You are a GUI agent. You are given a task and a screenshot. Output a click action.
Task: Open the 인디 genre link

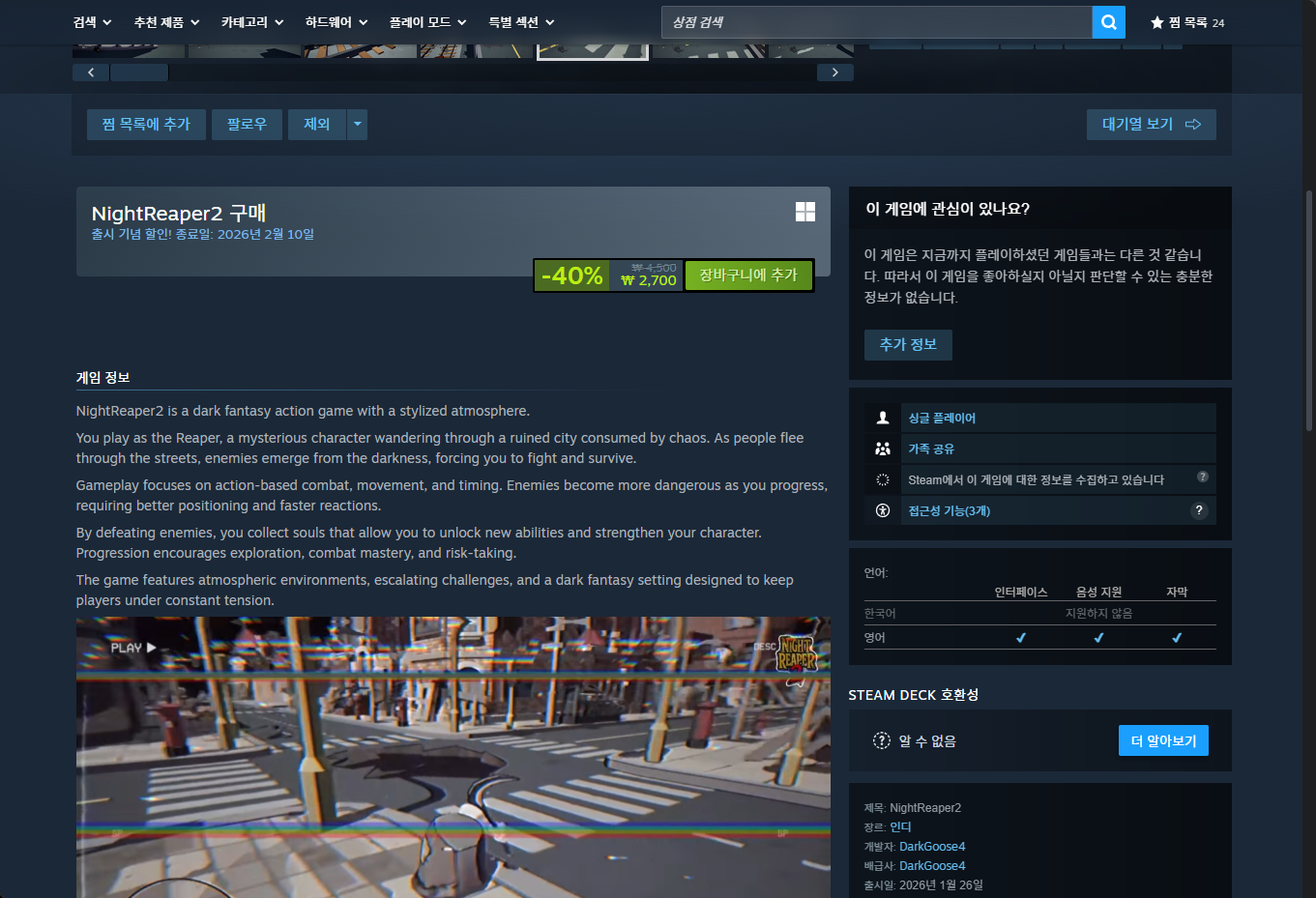pos(900,827)
